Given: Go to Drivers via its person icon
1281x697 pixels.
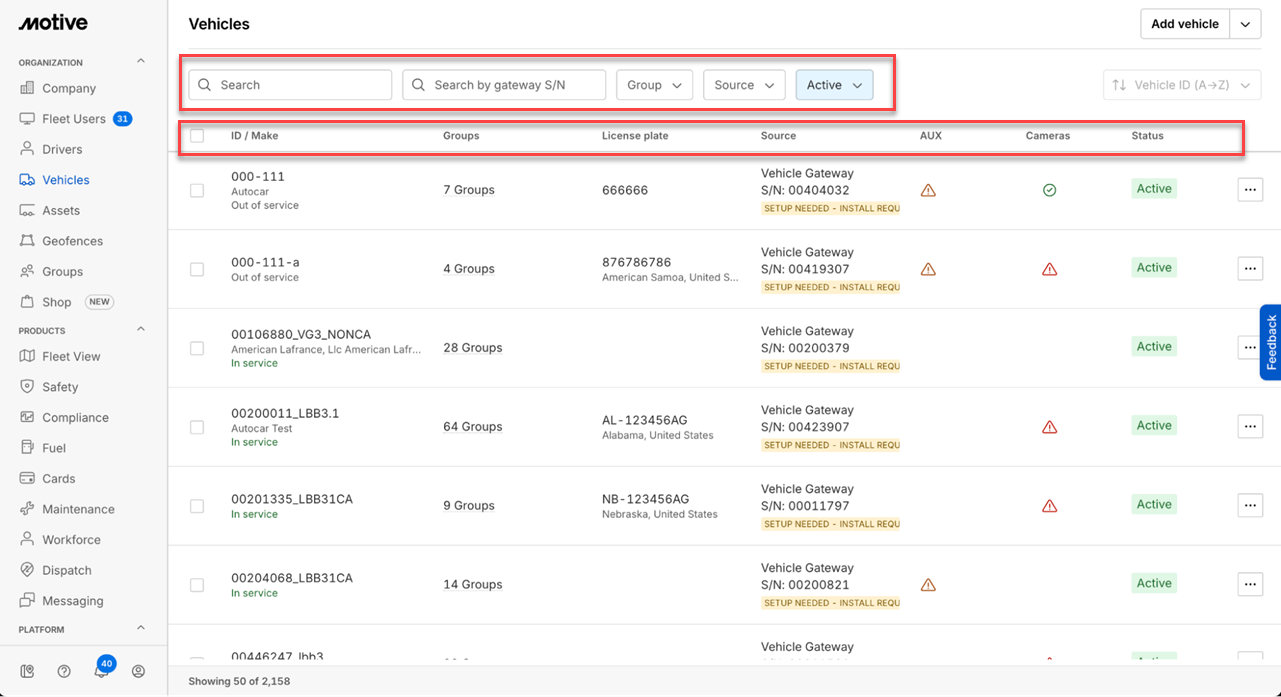Looking at the screenshot, I should tap(27, 149).
